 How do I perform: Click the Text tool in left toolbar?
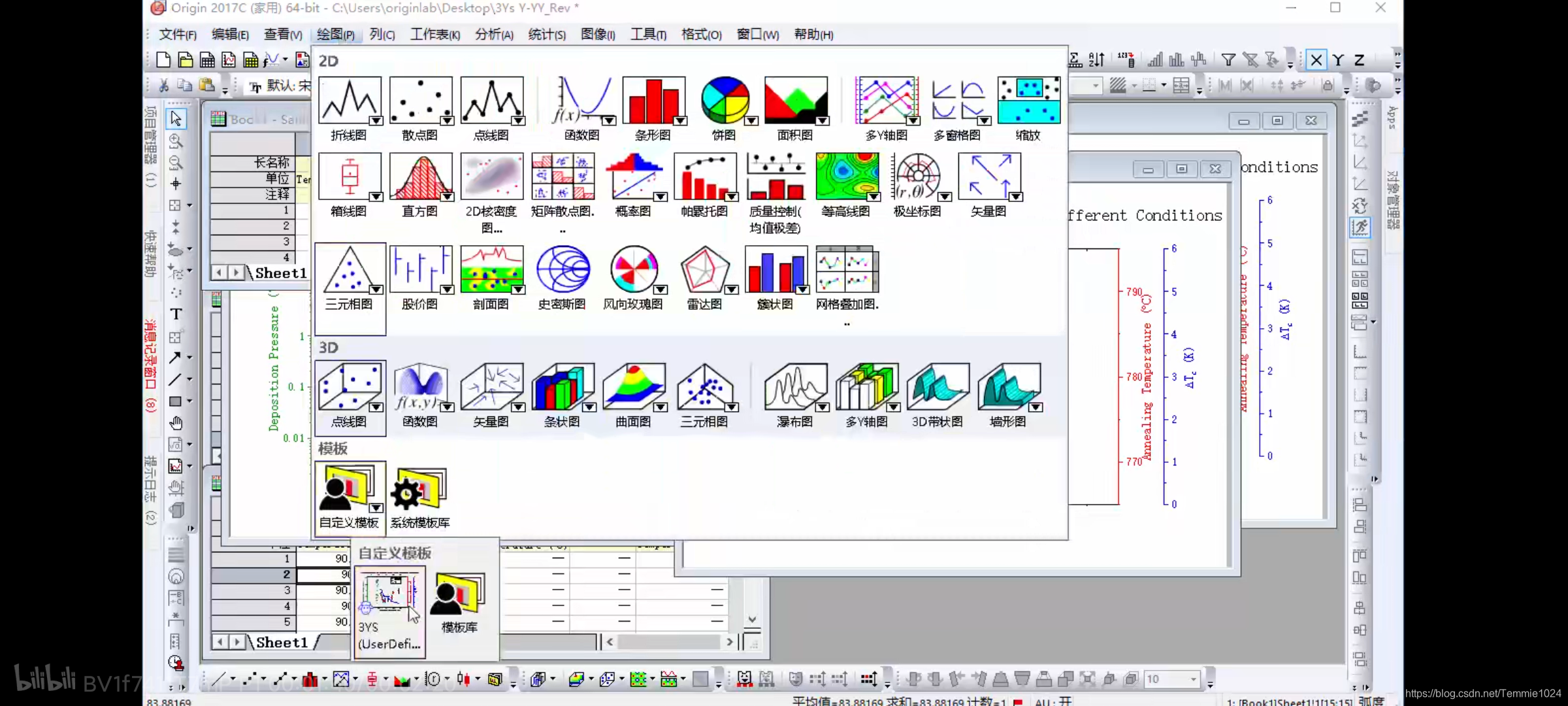(176, 314)
